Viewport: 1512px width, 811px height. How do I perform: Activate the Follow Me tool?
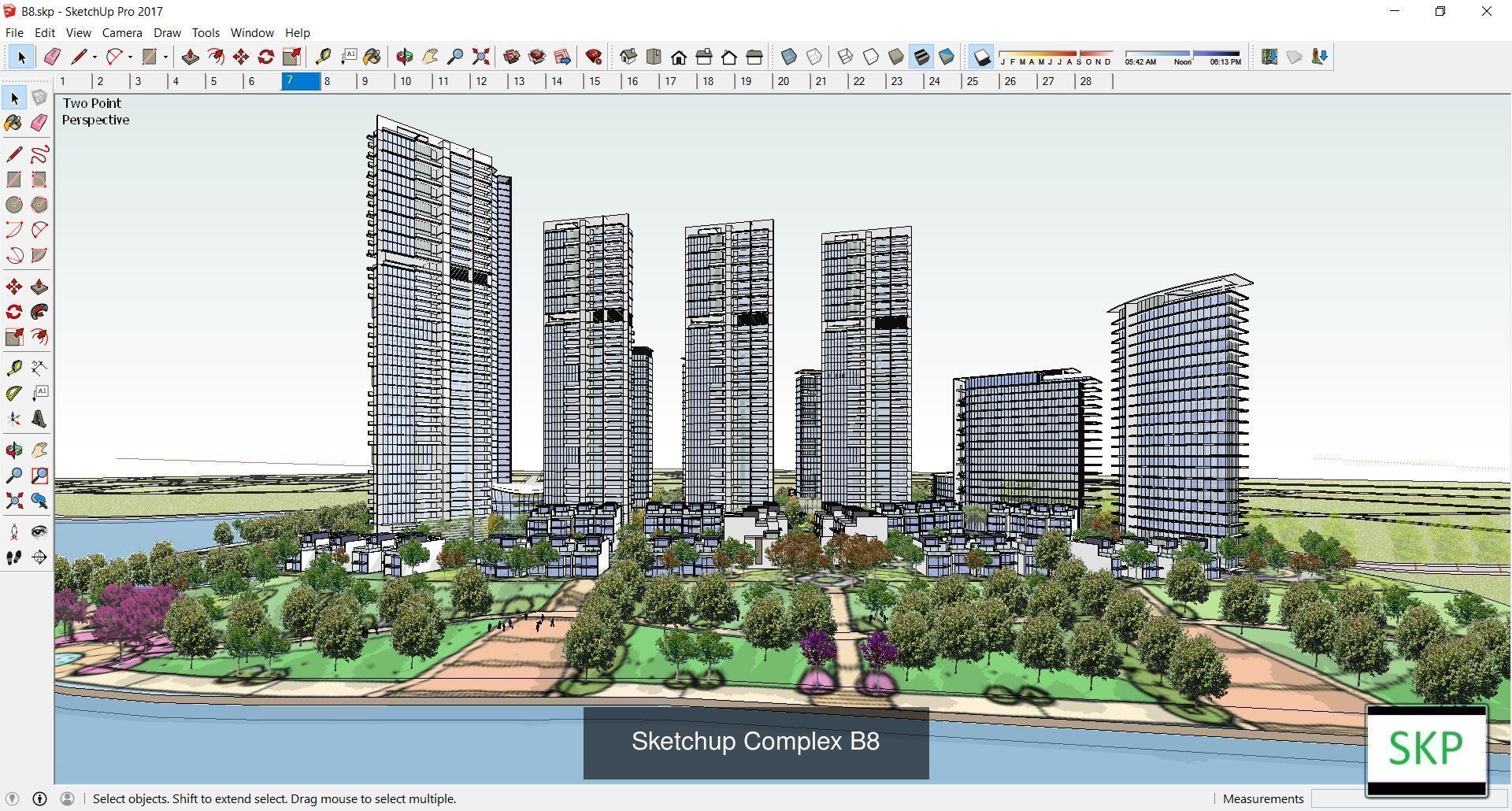(39, 312)
